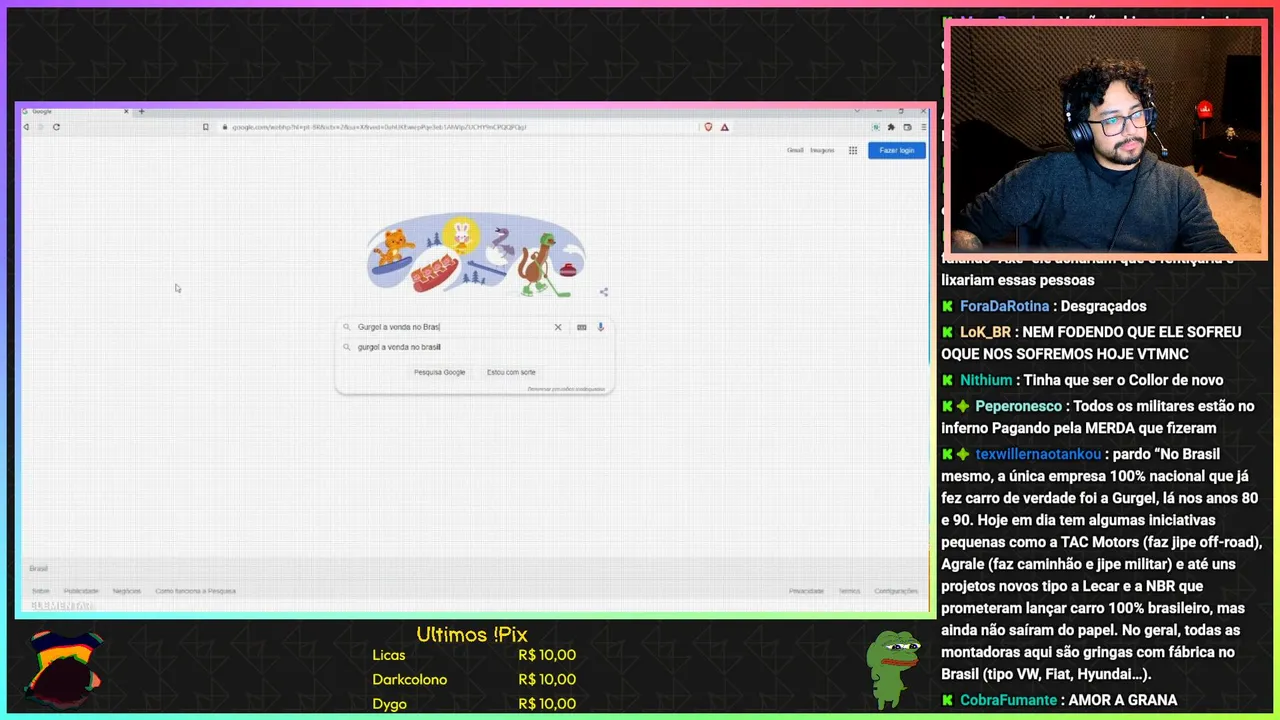Click the Pix donor name Licas

pyautogui.click(x=389, y=655)
